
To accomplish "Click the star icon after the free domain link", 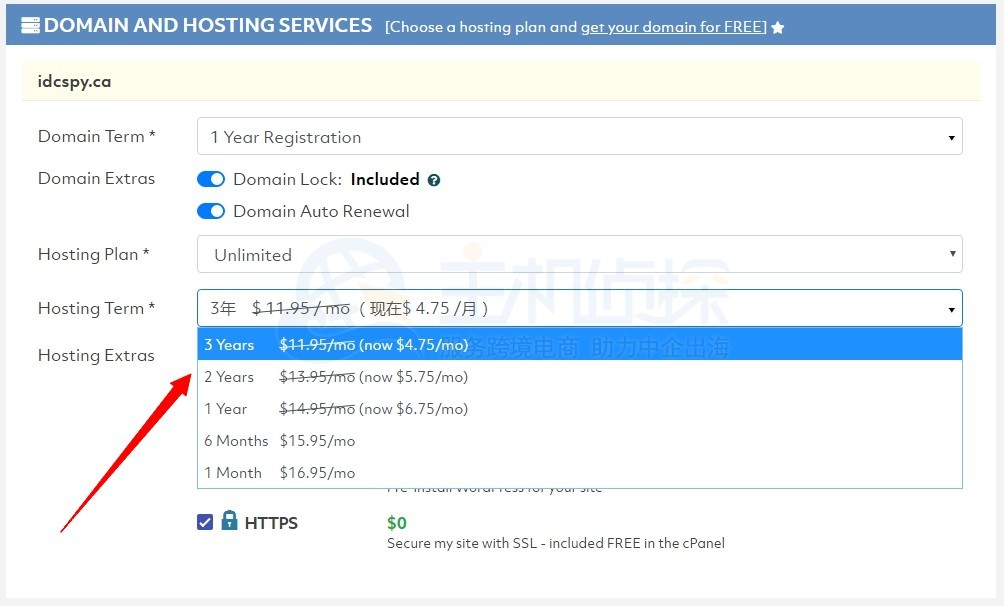I will [778, 28].
